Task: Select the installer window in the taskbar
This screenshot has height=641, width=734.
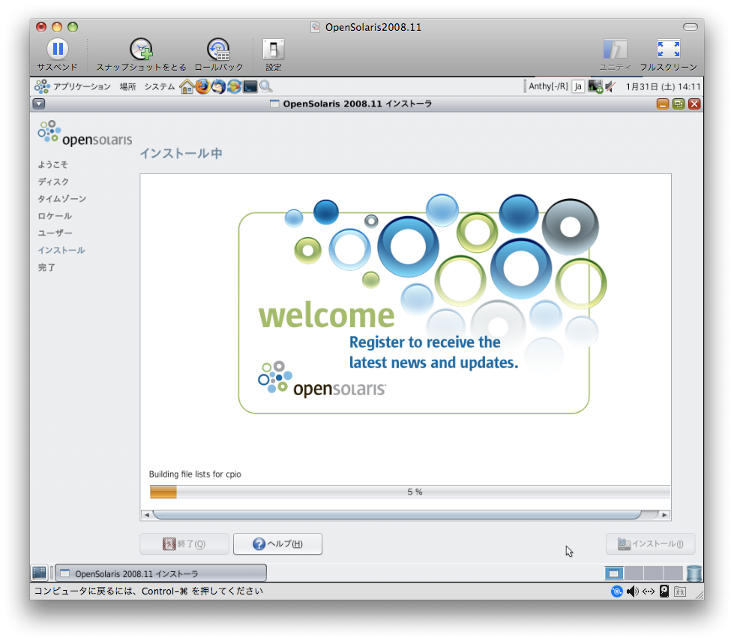Action: tap(160, 573)
